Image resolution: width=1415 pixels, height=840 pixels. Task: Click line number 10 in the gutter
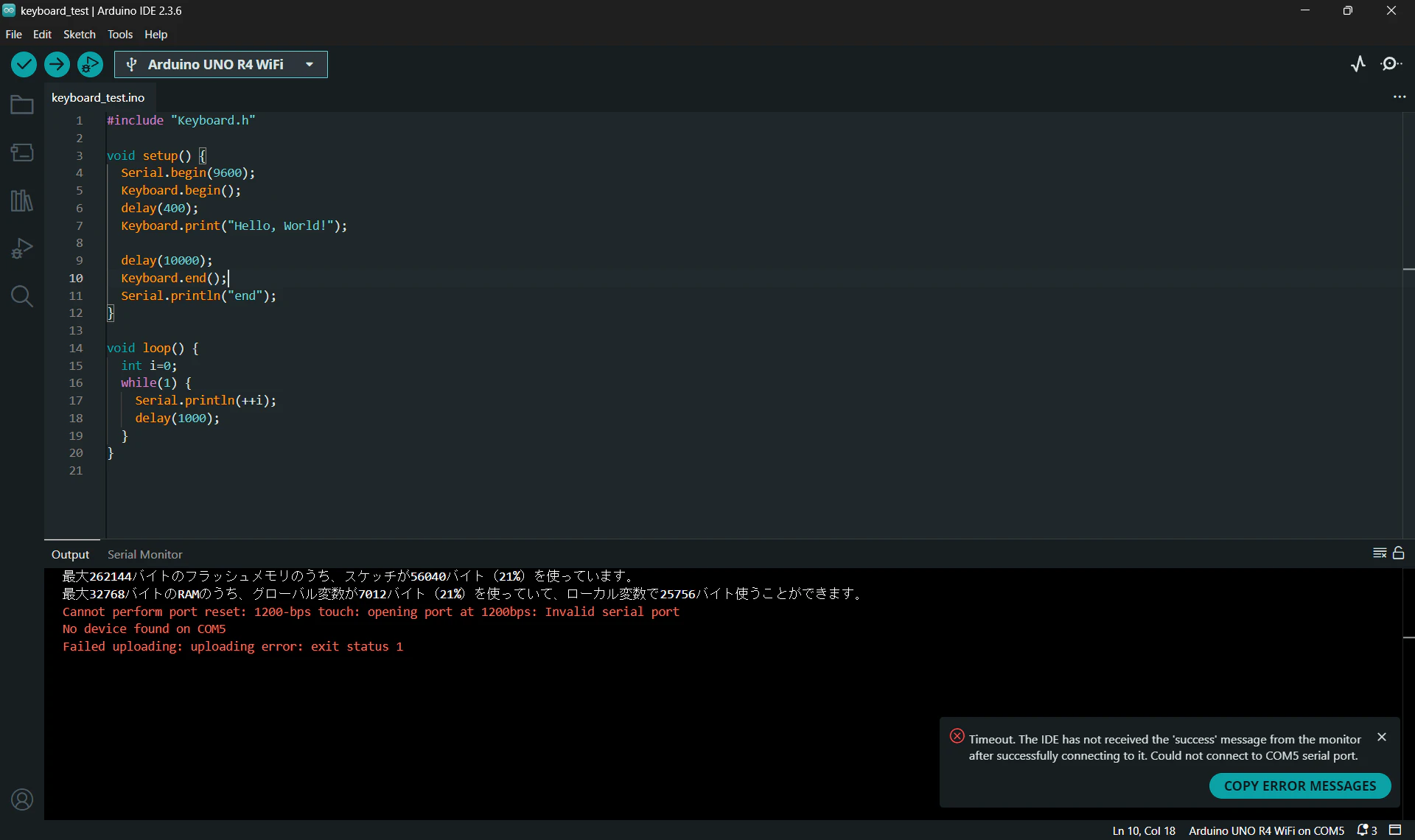76,278
